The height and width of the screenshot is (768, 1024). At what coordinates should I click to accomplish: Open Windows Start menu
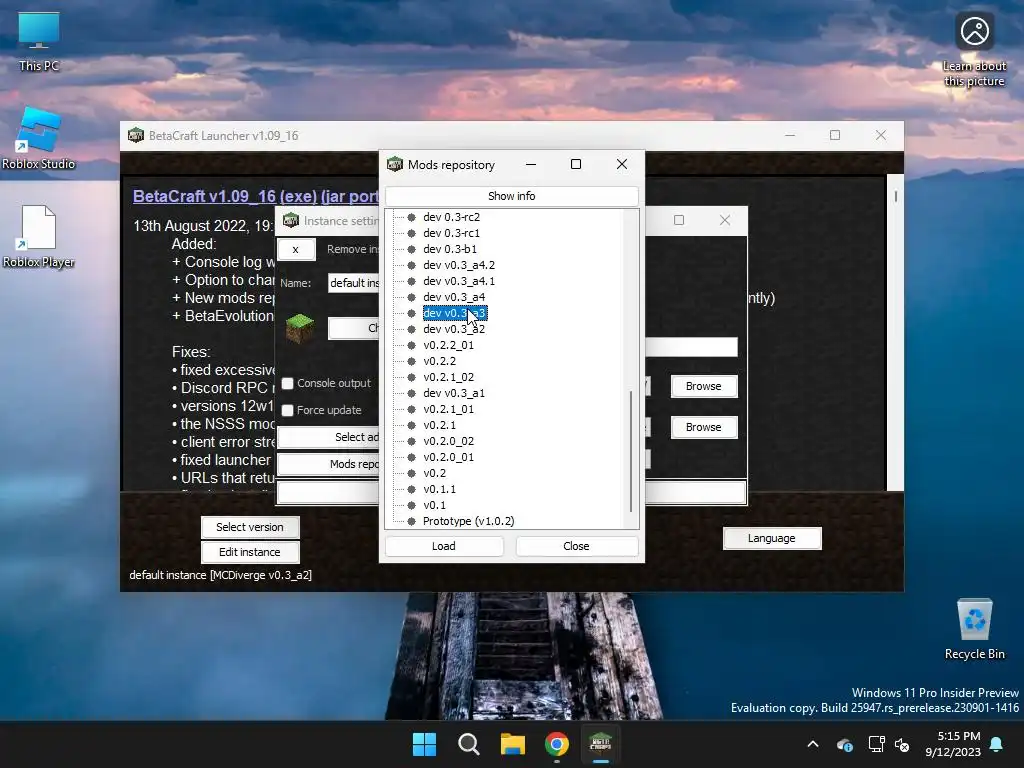tap(424, 744)
